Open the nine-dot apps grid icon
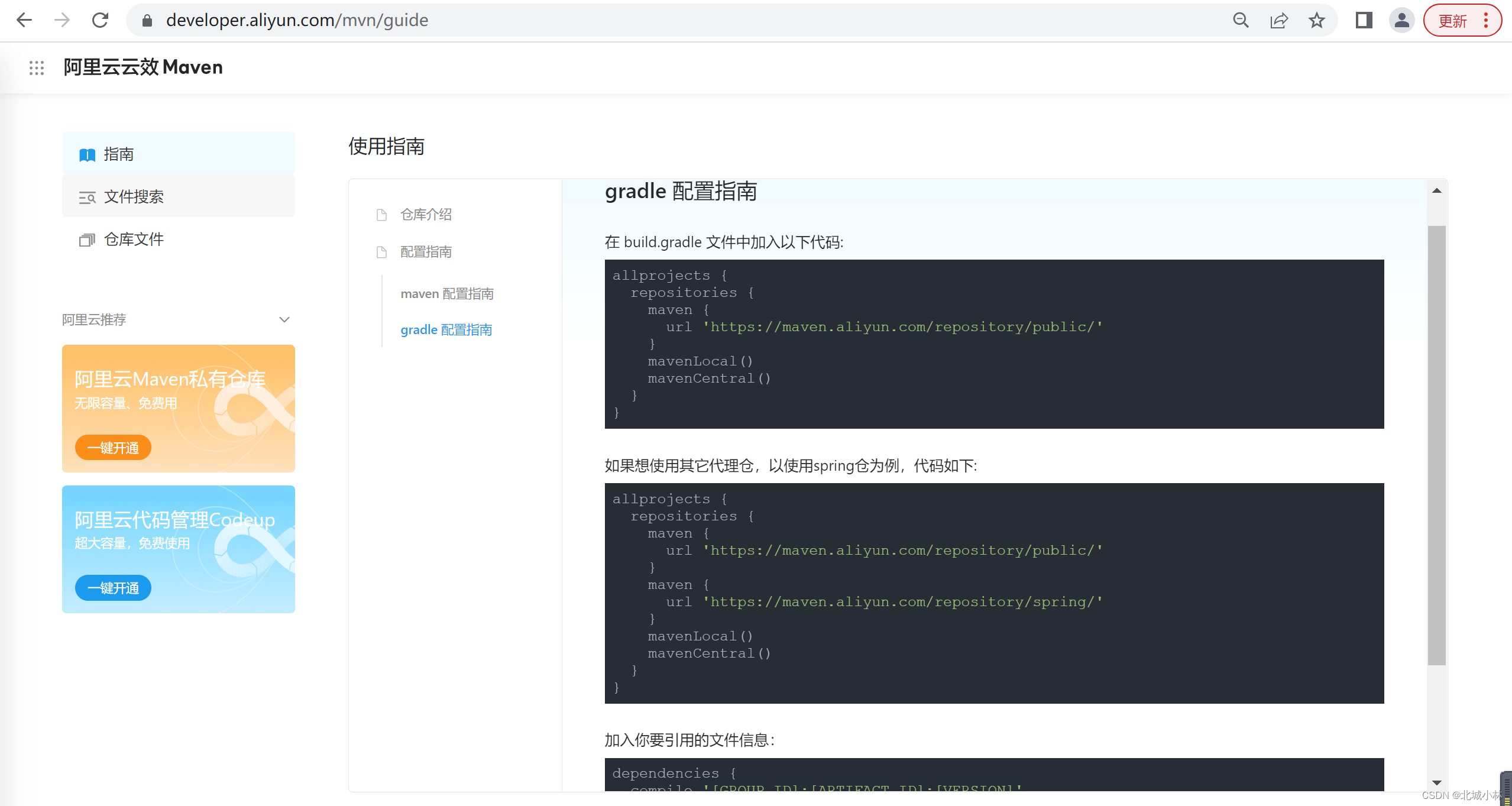This screenshot has height=806, width=1512. click(x=37, y=68)
